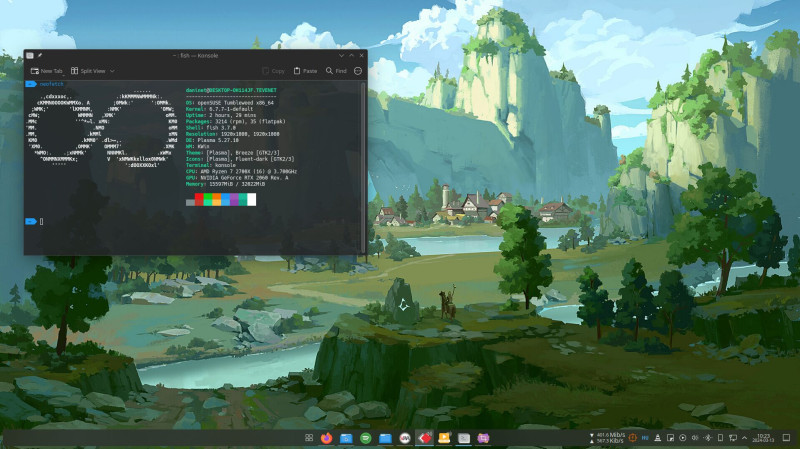Launch Firefox from the taskbar

point(327,438)
